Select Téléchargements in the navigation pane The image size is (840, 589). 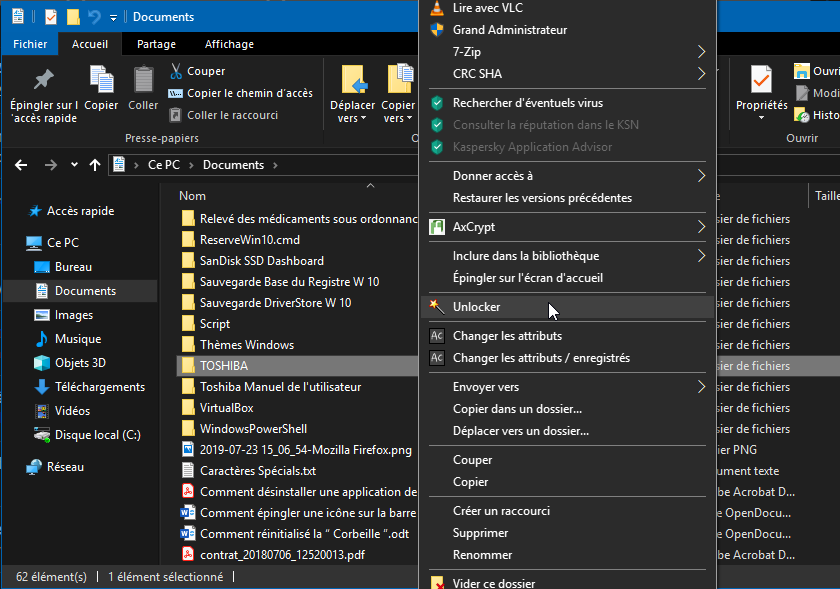tap(99, 387)
